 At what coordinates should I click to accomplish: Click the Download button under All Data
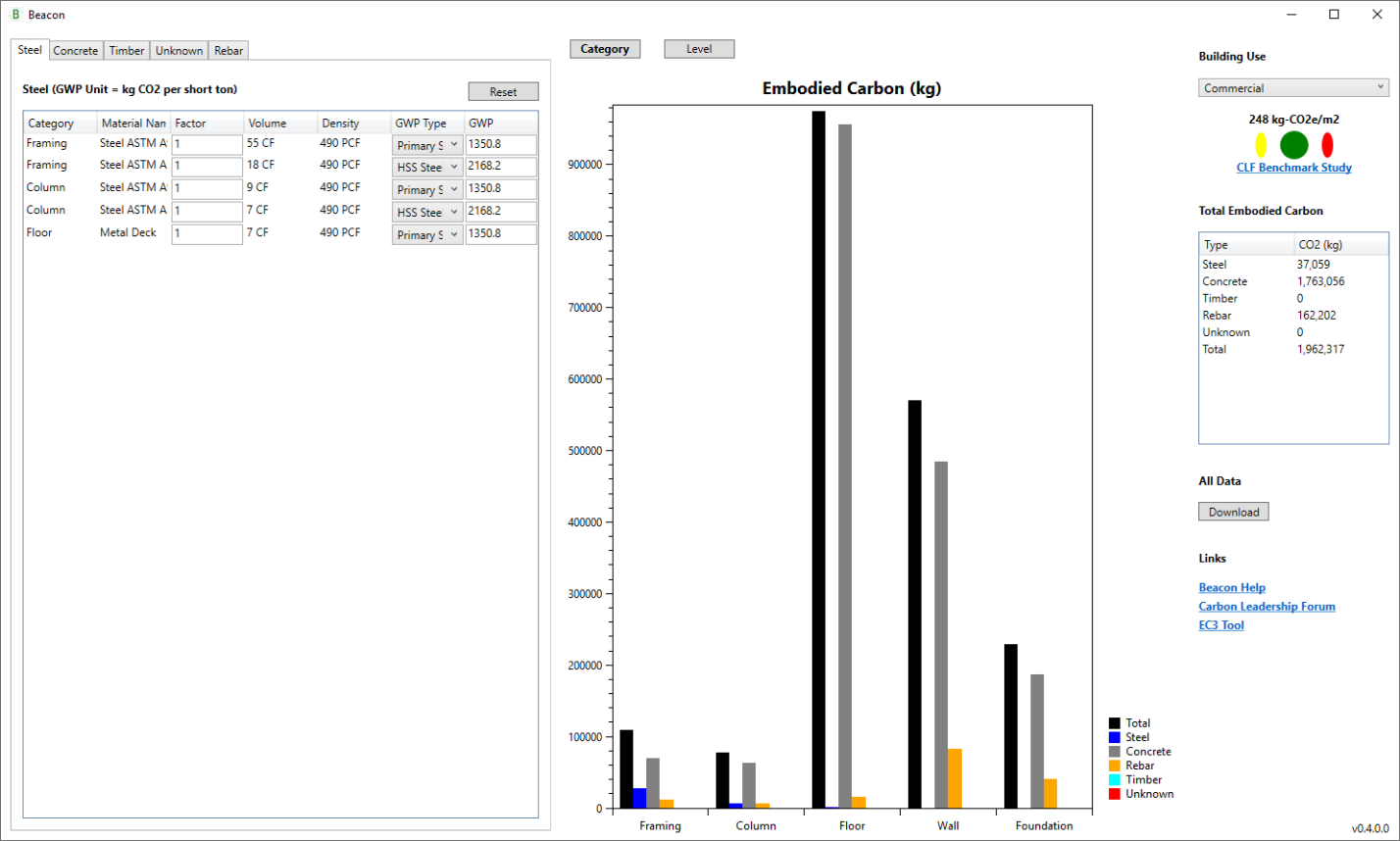click(x=1233, y=512)
